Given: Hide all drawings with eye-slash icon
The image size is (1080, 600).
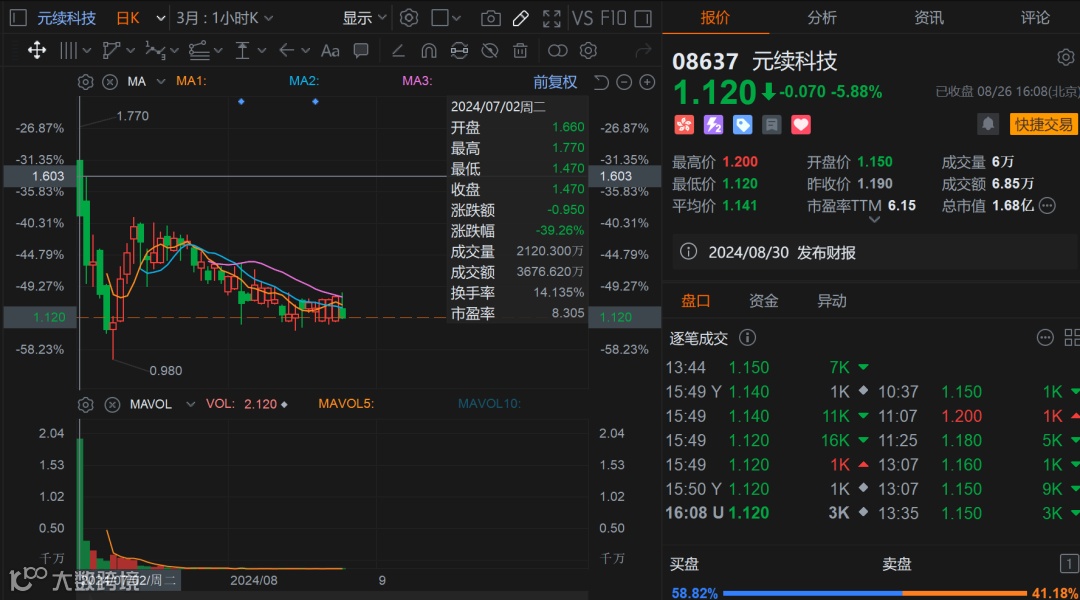Looking at the screenshot, I should pyautogui.click(x=490, y=50).
